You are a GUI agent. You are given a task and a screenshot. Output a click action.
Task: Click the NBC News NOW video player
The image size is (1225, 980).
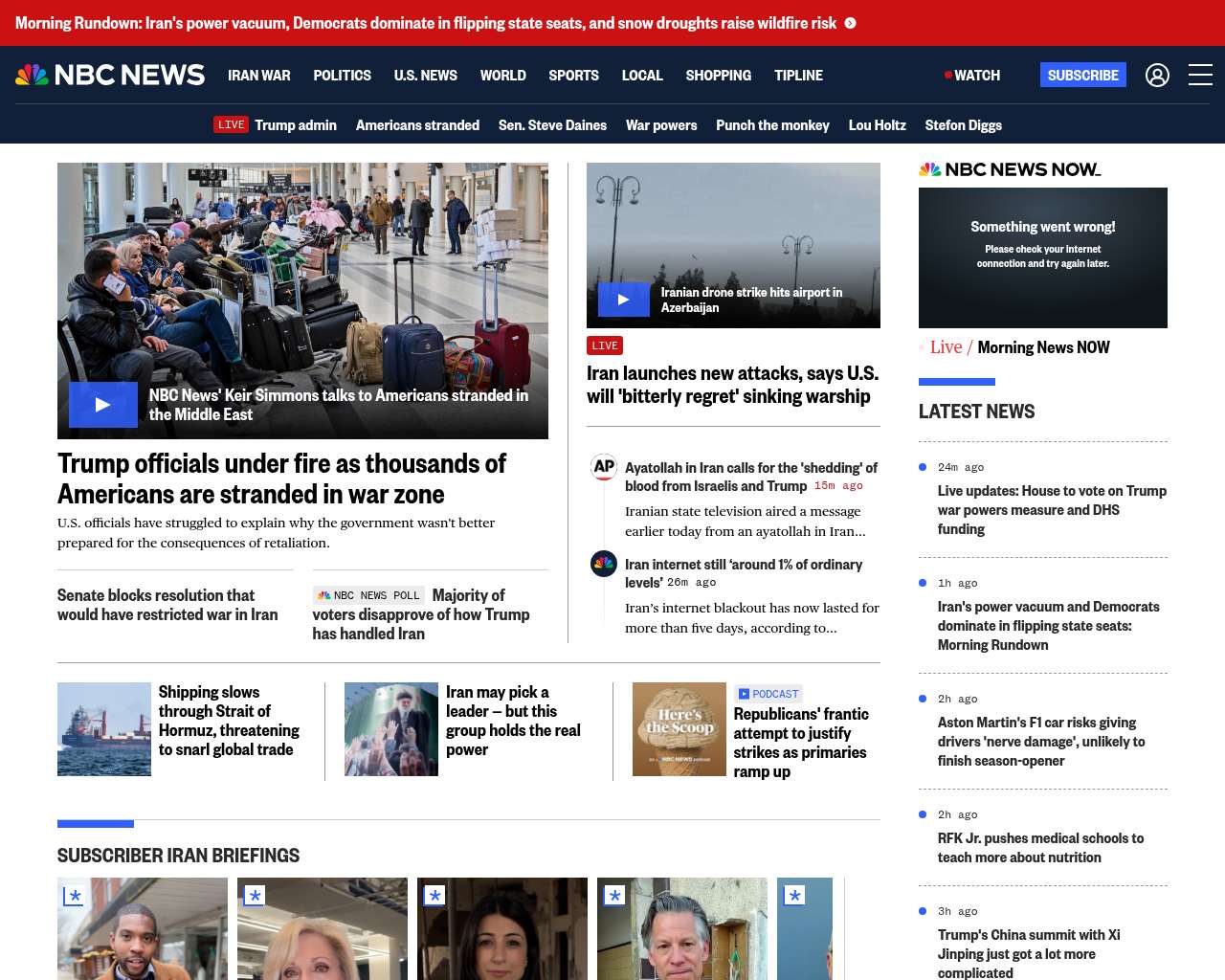1043,258
